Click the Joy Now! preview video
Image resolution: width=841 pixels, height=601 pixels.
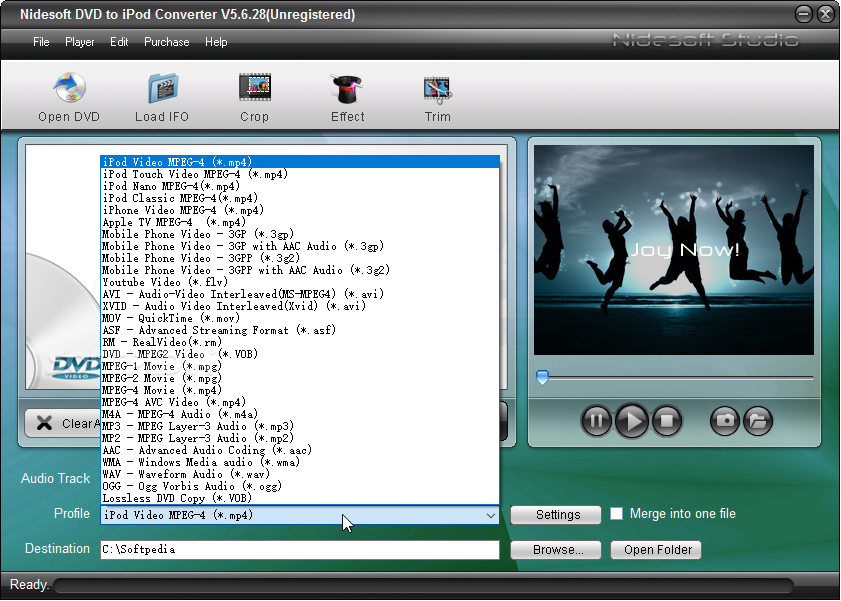click(674, 250)
